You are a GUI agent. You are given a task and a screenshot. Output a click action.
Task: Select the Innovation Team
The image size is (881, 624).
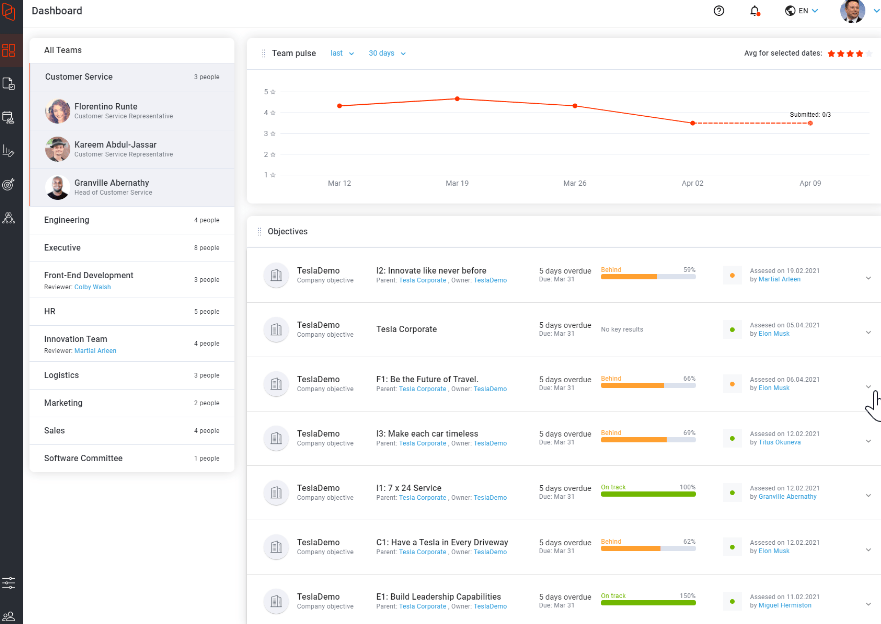[x=131, y=344]
